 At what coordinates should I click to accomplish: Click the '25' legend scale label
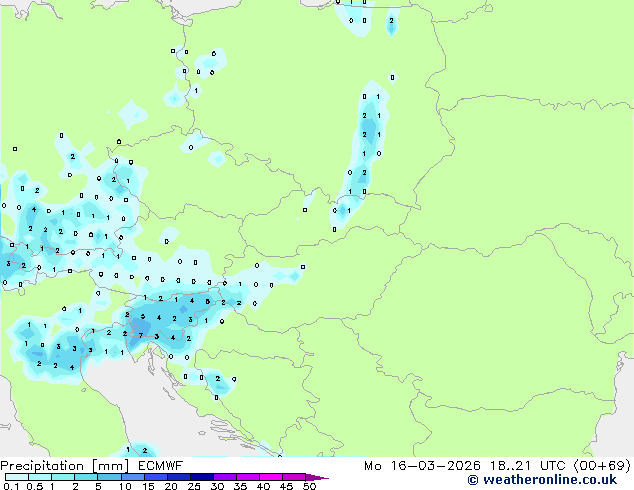pyautogui.click(x=194, y=486)
